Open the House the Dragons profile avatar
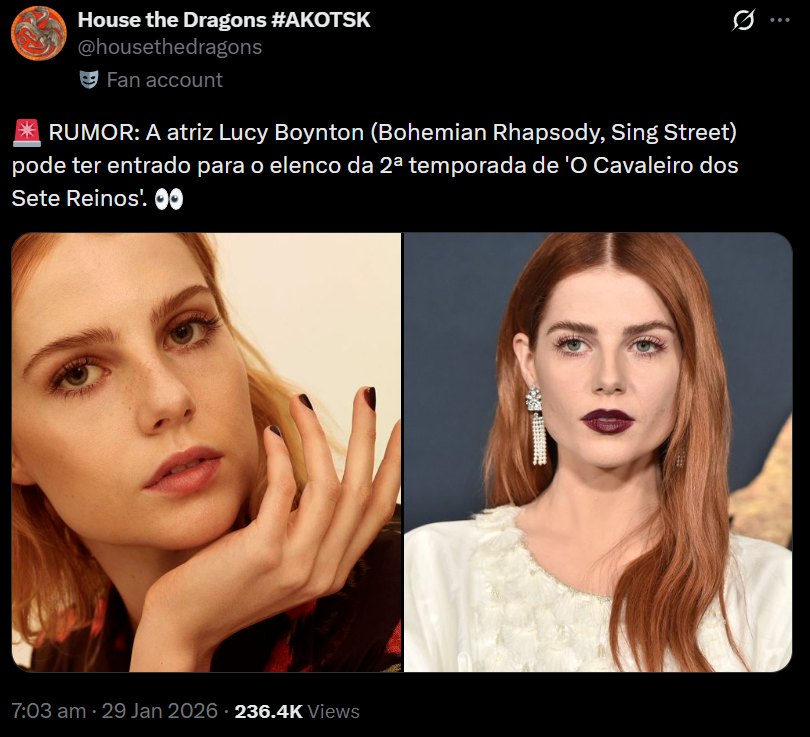This screenshot has width=810, height=737. point(39,34)
